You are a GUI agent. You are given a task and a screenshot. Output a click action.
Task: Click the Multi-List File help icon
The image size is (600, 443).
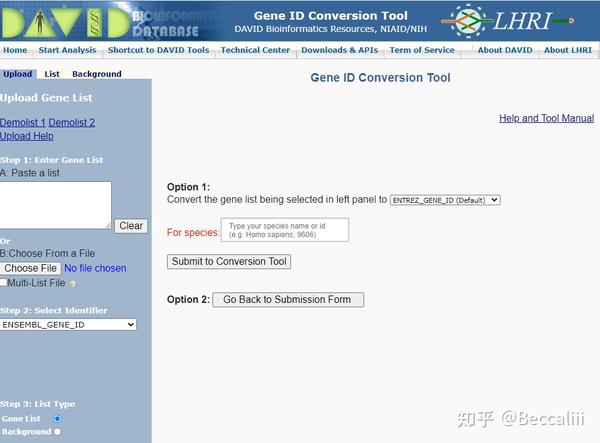click(x=73, y=284)
